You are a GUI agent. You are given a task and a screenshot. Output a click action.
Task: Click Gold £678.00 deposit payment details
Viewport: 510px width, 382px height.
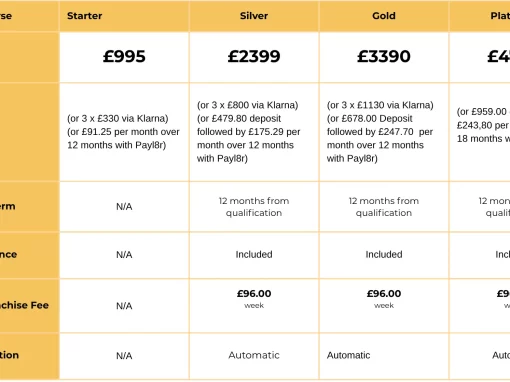[x=380, y=138]
